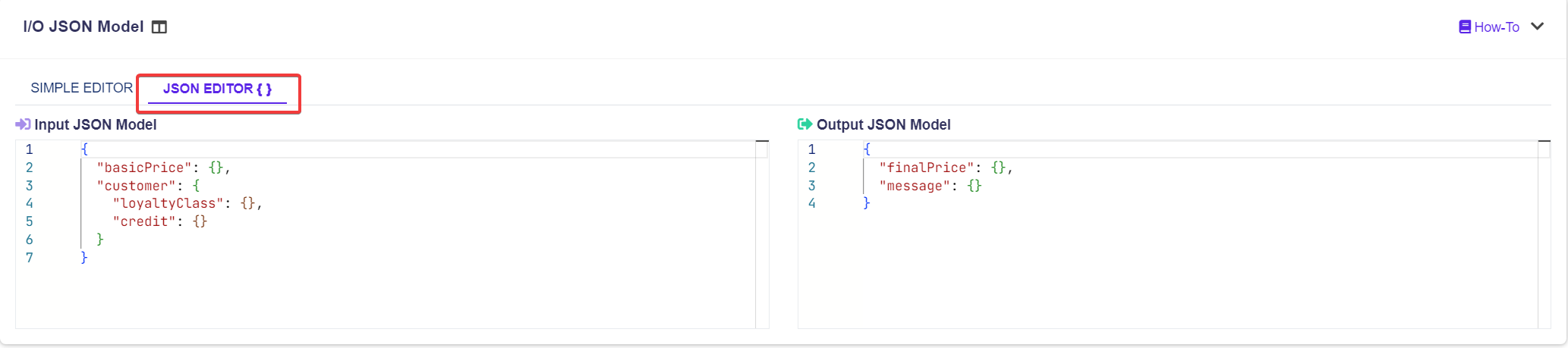Click the layout icon beside I/O JSON Model
The width and height of the screenshot is (1568, 348).
[x=159, y=27]
